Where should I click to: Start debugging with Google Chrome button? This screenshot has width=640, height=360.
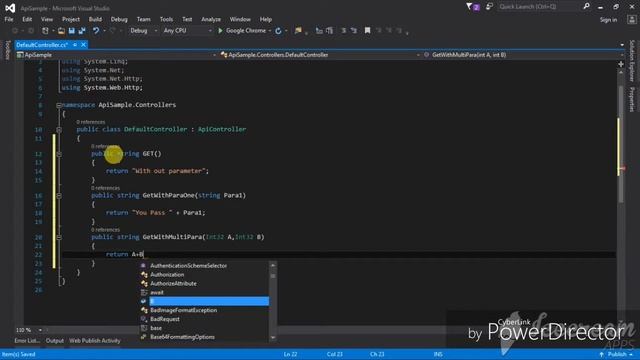click(242, 31)
